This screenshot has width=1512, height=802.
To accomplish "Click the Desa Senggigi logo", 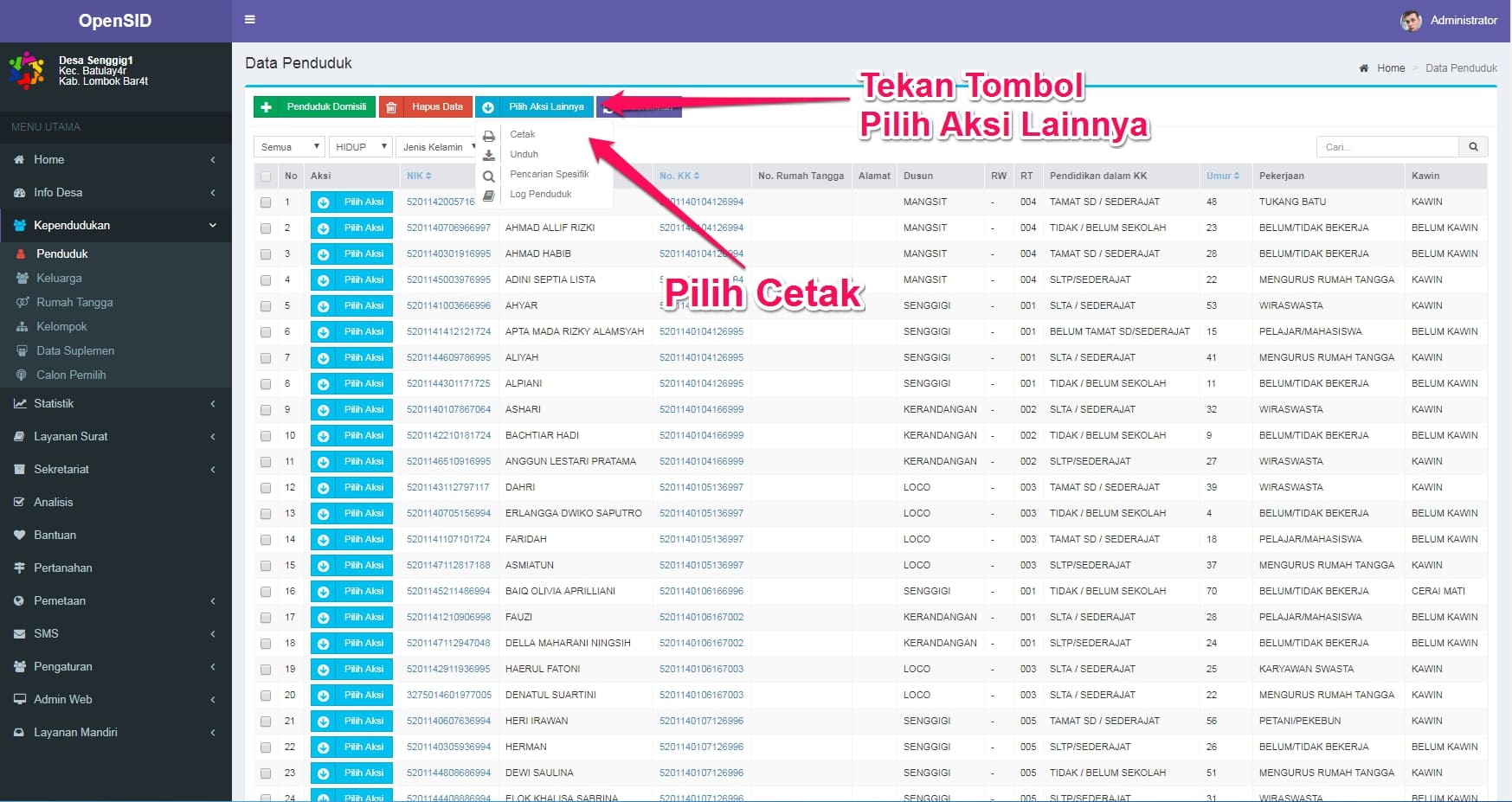I will (27, 70).
